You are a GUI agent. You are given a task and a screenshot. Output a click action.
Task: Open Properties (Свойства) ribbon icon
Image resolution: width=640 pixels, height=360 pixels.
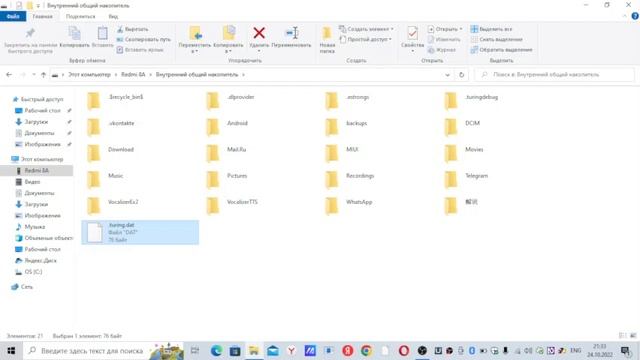coord(412,33)
